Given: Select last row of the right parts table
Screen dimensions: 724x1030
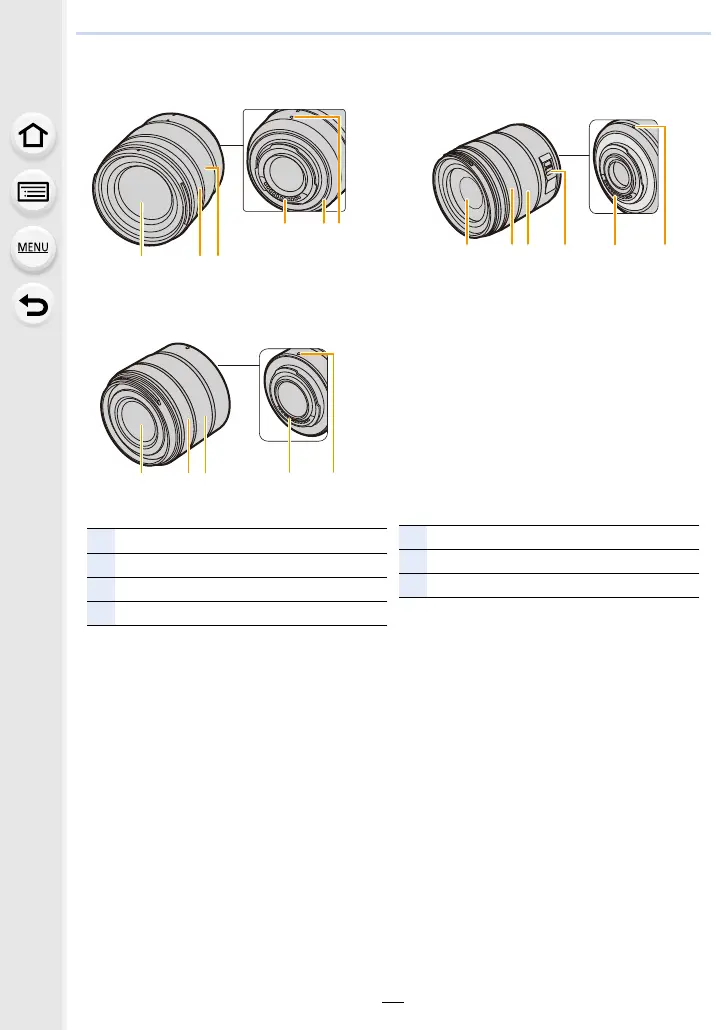Looking at the screenshot, I should coord(549,585).
